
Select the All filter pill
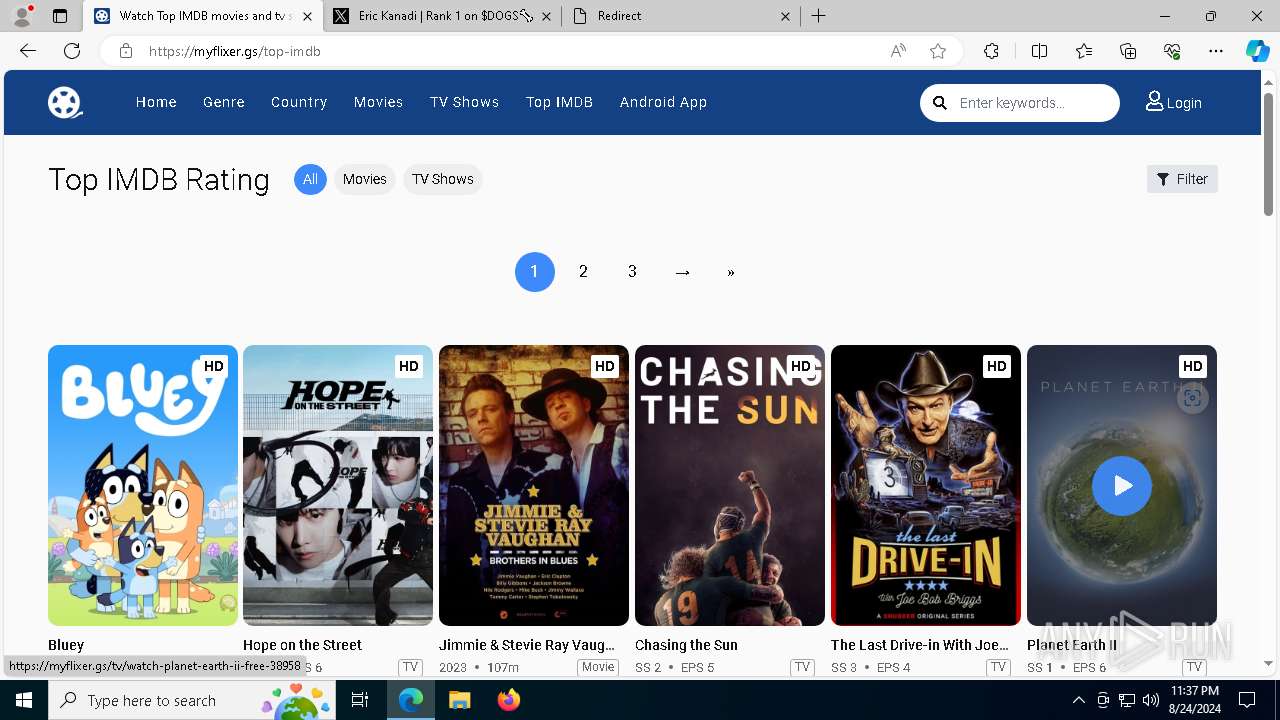(310, 179)
